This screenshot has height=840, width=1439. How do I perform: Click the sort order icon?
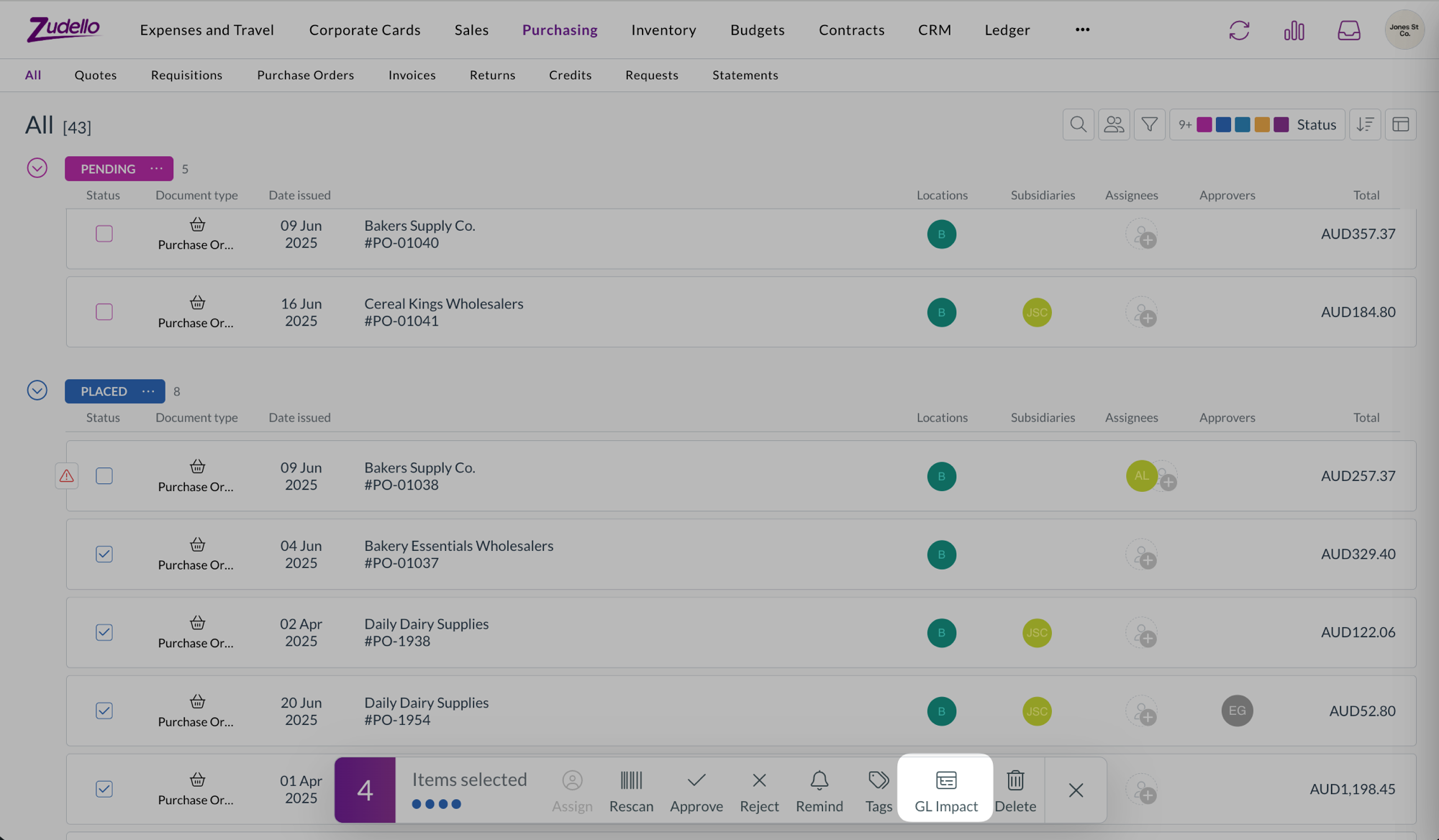[1365, 124]
